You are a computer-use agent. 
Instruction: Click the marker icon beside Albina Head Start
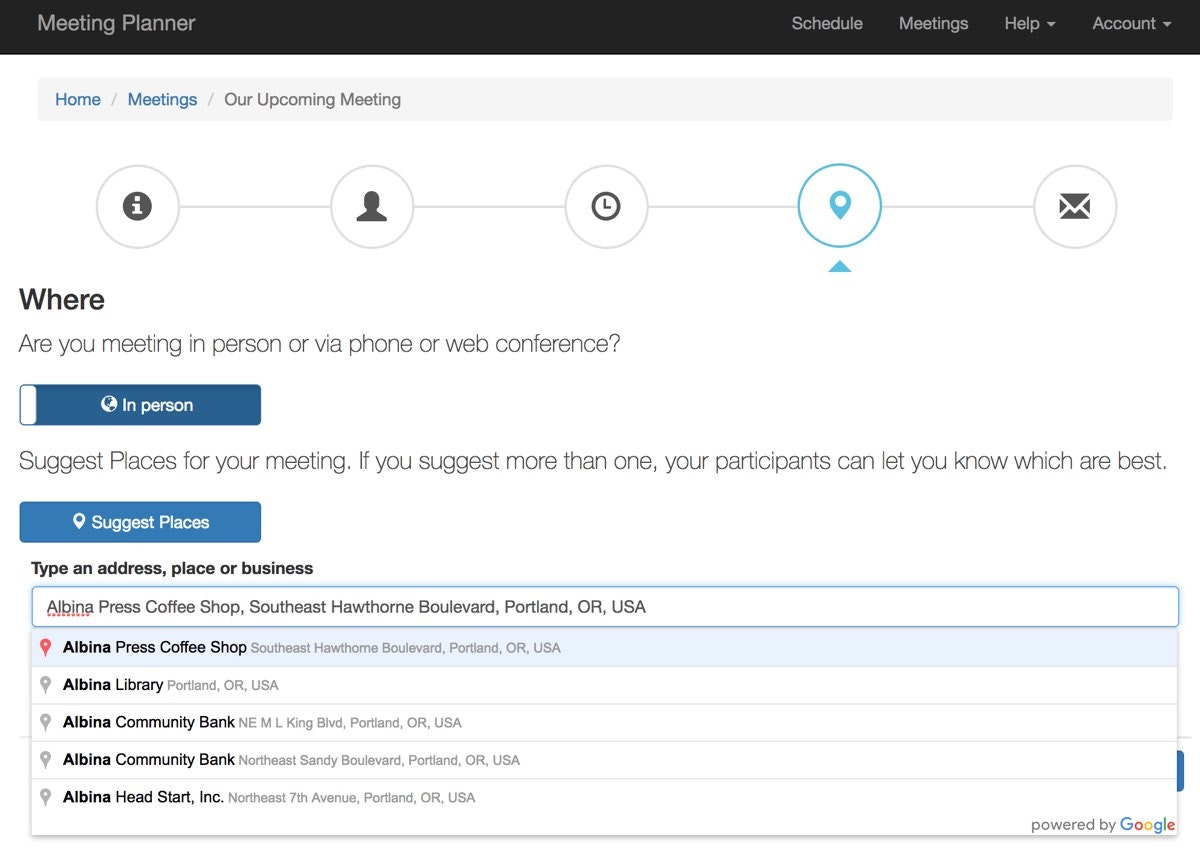point(45,797)
